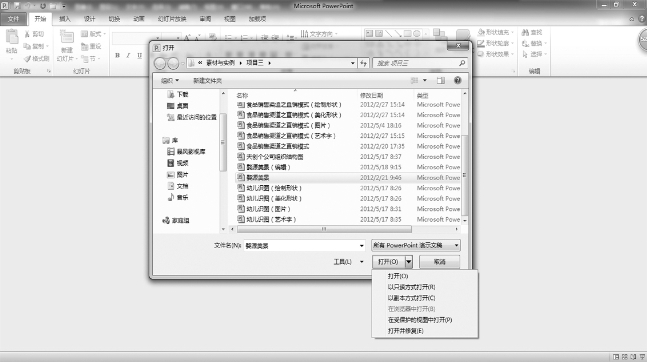The image size is (647, 362).
Task: Click the New Slide (新建幻灯片) icon
Action: (66, 37)
